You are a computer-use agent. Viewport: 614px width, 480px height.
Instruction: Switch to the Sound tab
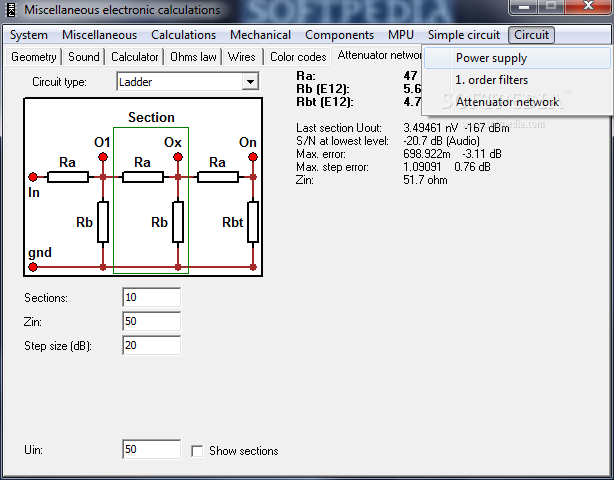(83, 57)
